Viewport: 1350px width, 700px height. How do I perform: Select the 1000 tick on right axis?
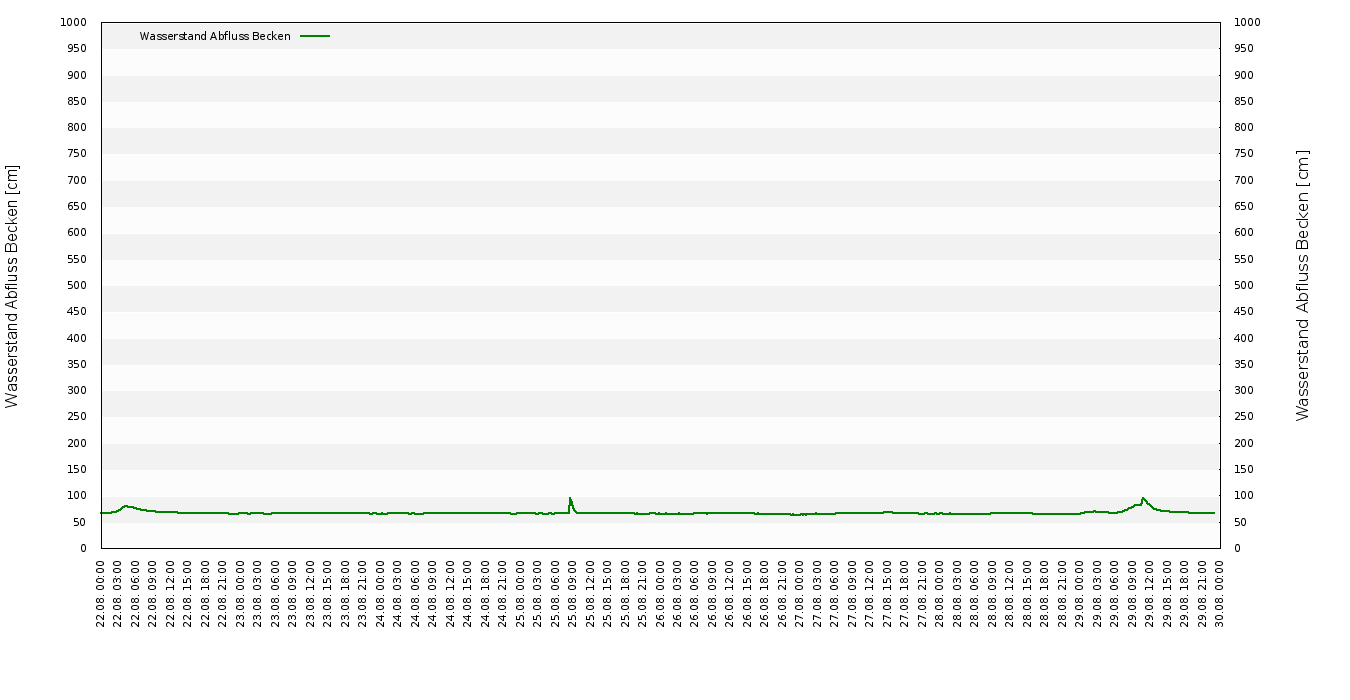(x=1247, y=22)
